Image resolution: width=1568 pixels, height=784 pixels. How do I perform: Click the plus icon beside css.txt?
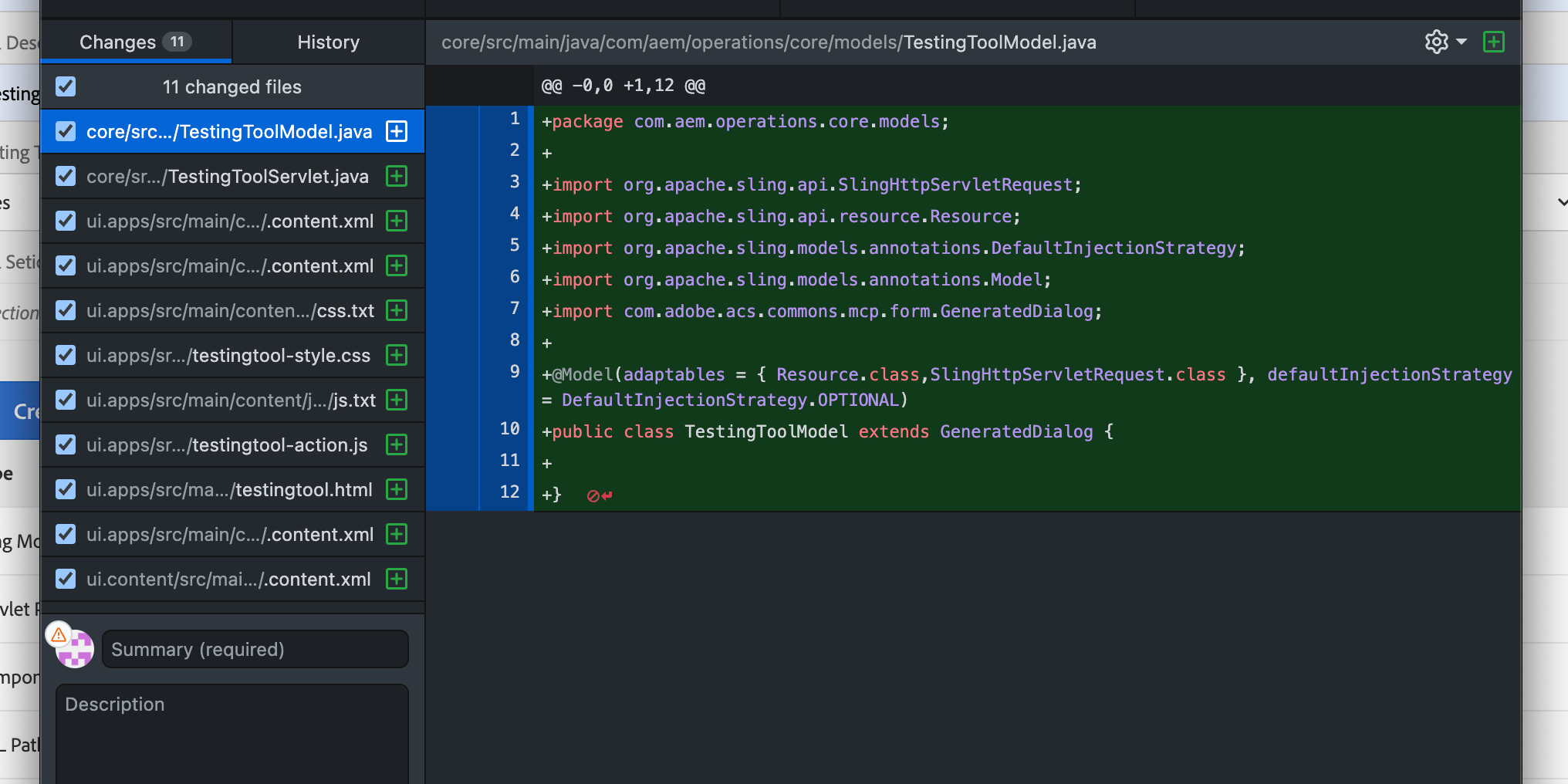point(396,310)
